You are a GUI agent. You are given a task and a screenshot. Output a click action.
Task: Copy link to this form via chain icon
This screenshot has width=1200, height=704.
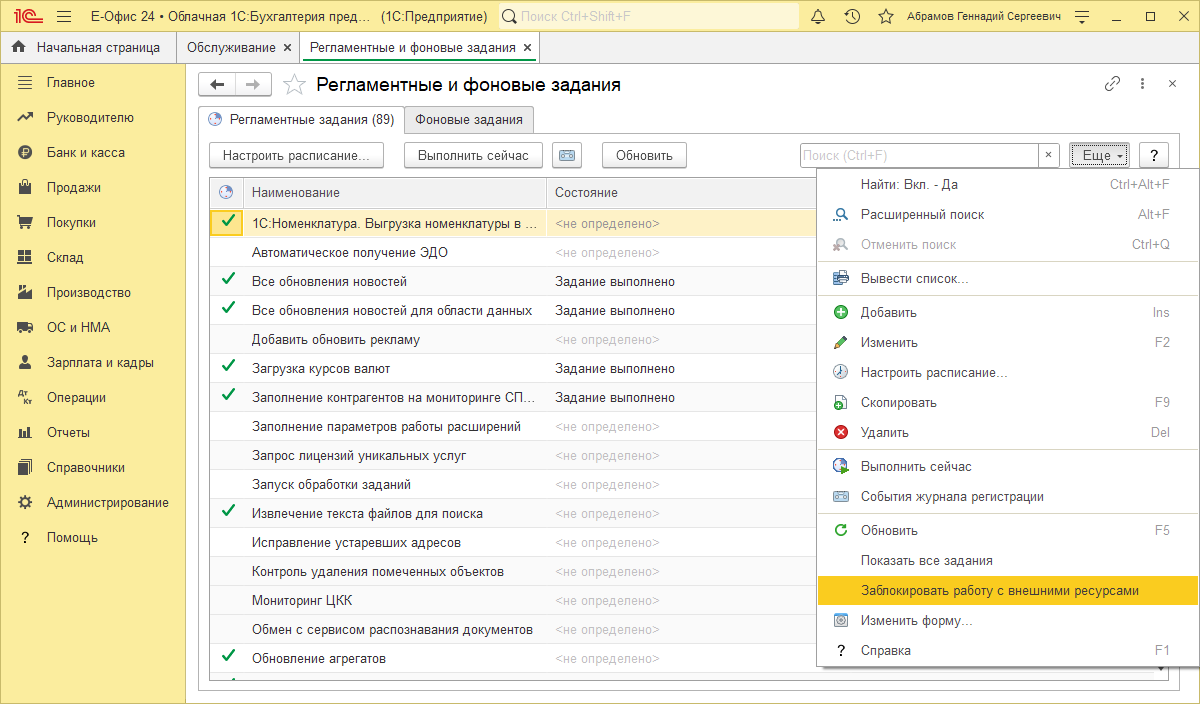[x=1112, y=84]
